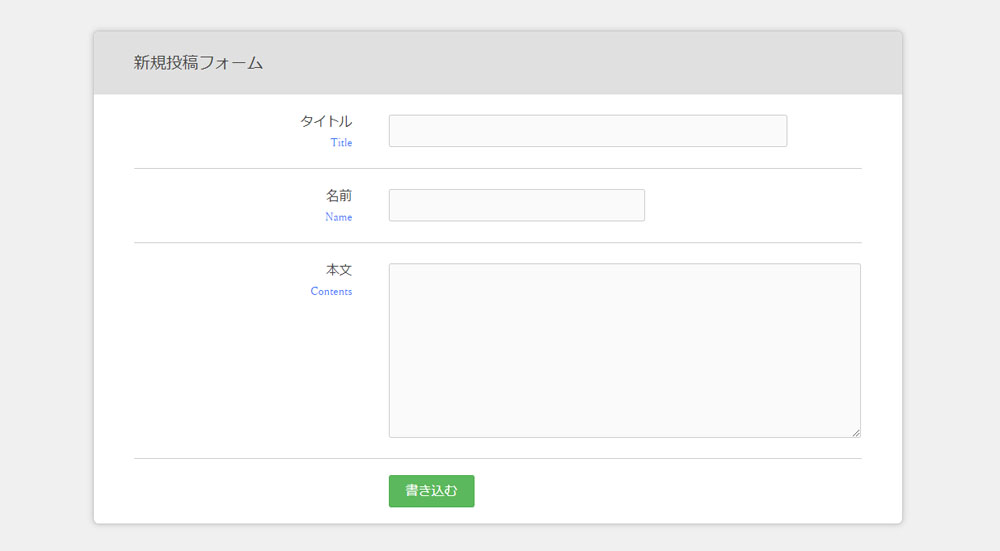Click the 本文 label text
1000x551 pixels.
click(x=339, y=270)
